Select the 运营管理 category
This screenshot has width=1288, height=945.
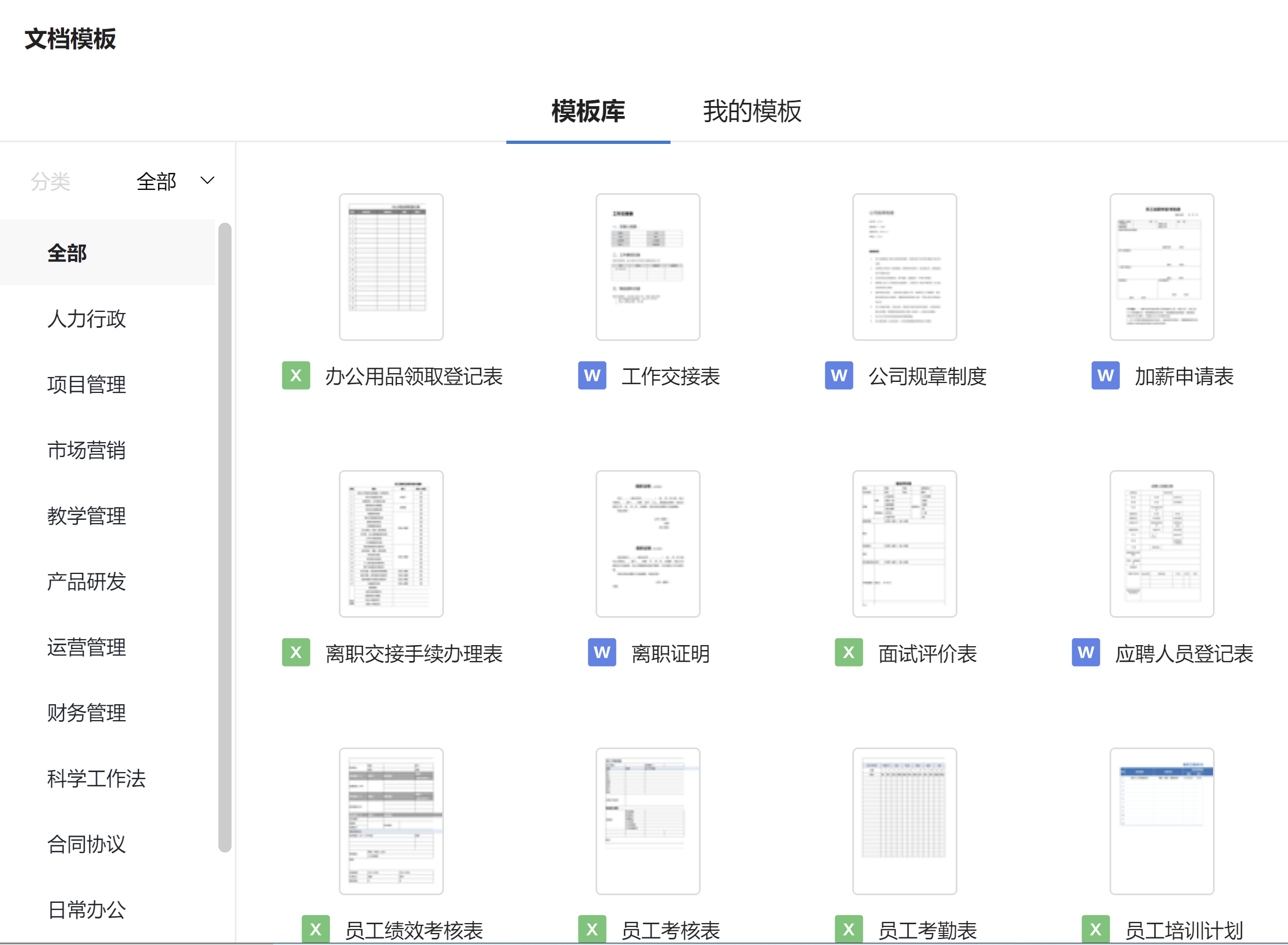(108, 647)
